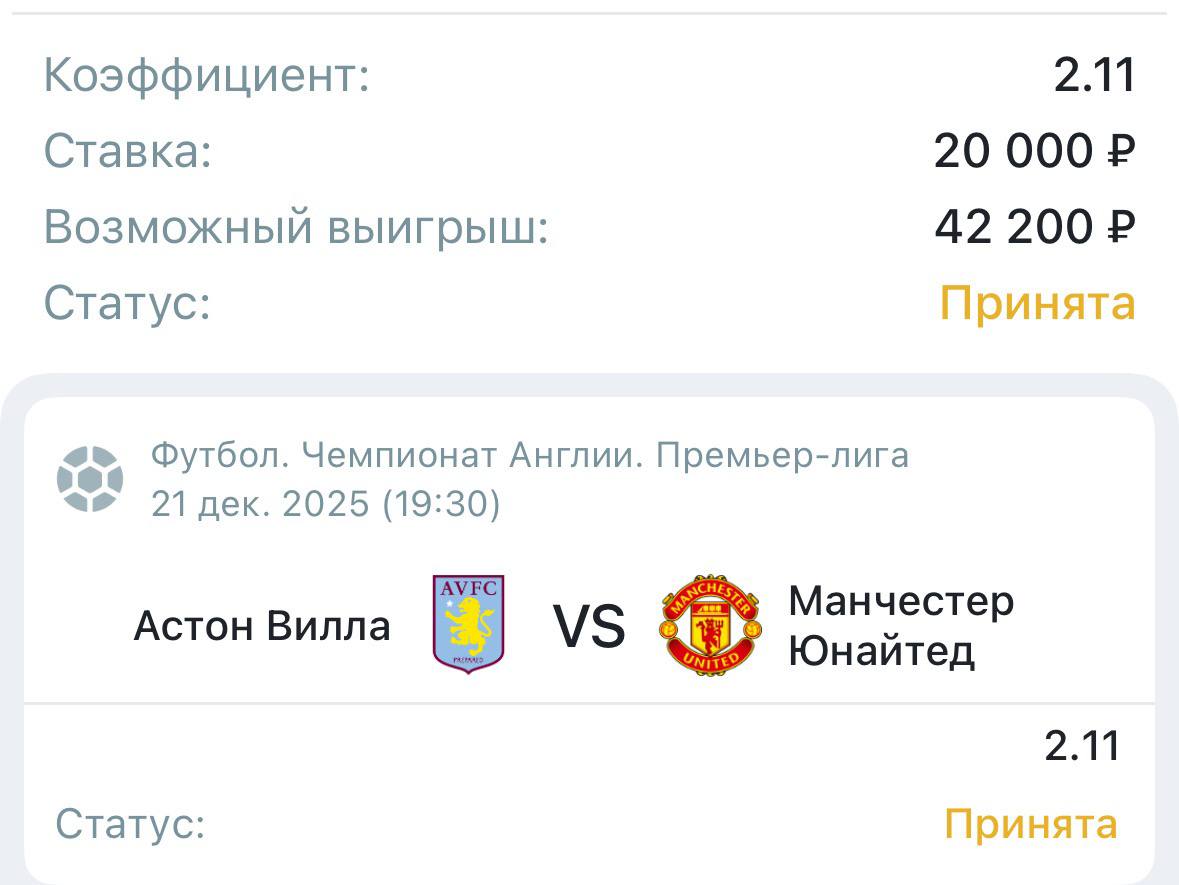1179x885 pixels.
Task: Open the Чемпионат Англии Премьер-лига league title
Action: tap(530, 456)
